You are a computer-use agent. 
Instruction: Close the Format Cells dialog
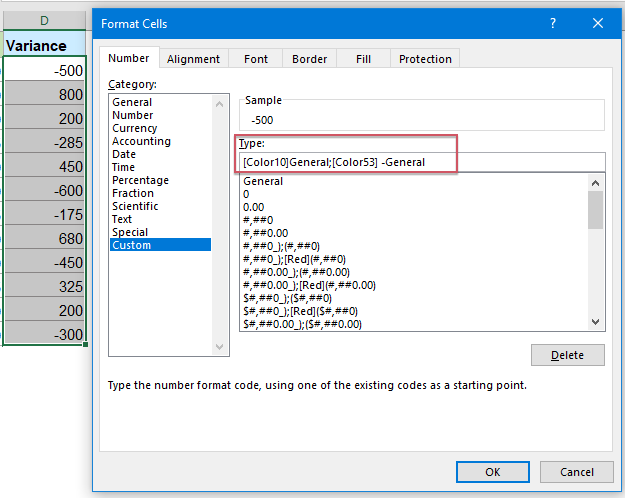tap(598, 22)
